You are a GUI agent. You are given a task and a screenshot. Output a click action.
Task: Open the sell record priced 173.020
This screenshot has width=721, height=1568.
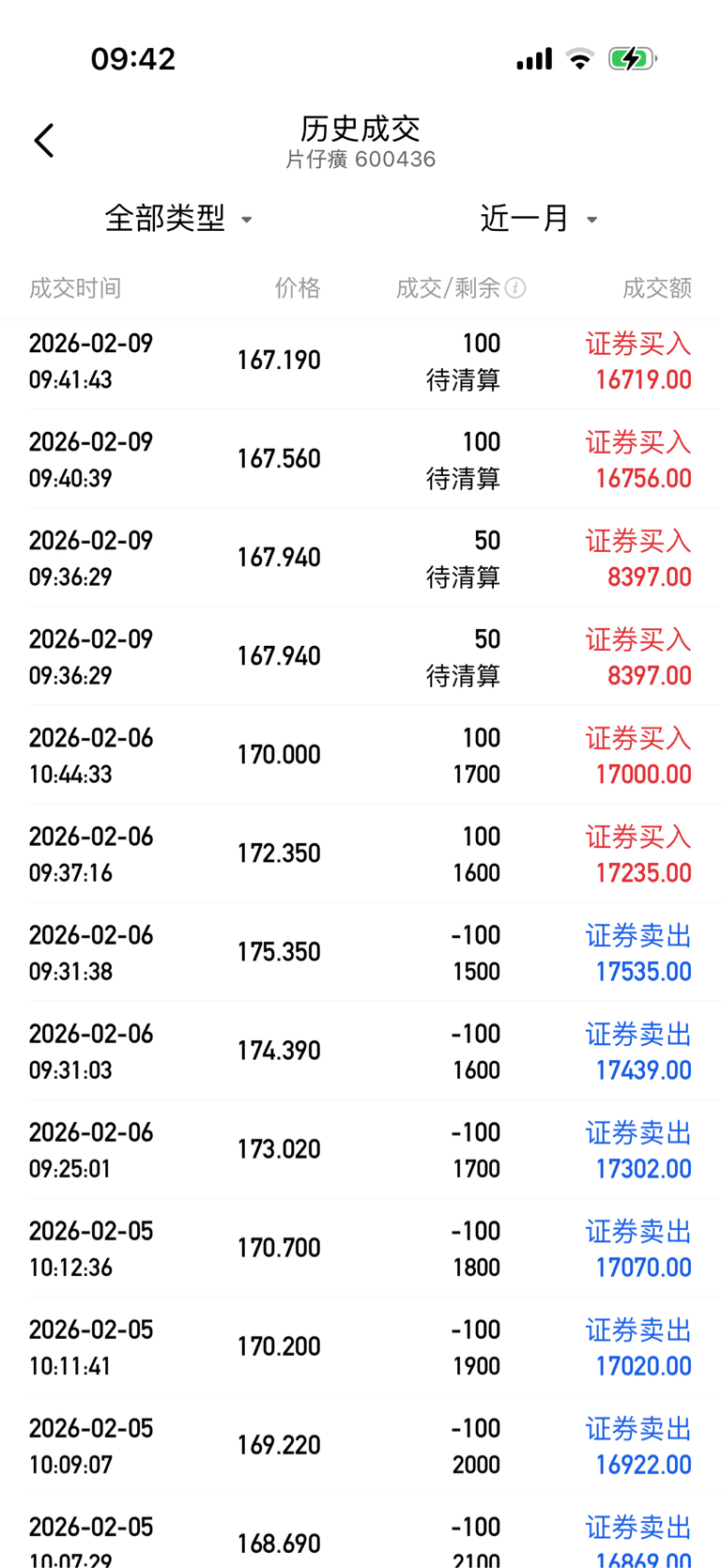tap(360, 1149)
